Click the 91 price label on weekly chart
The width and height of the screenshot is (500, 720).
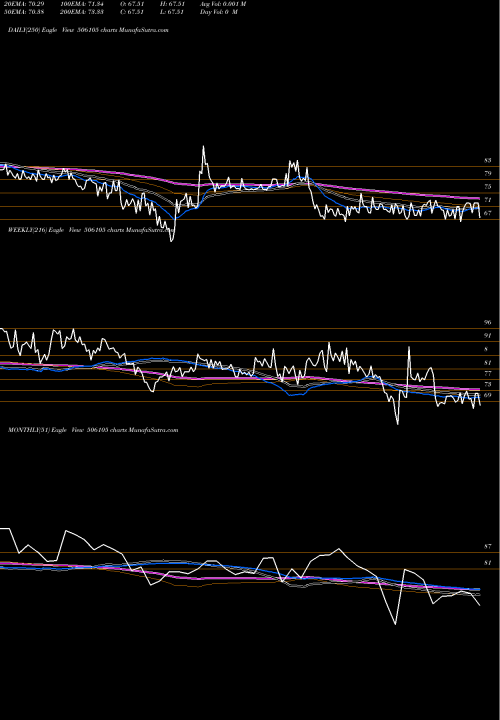pos(488,336)
